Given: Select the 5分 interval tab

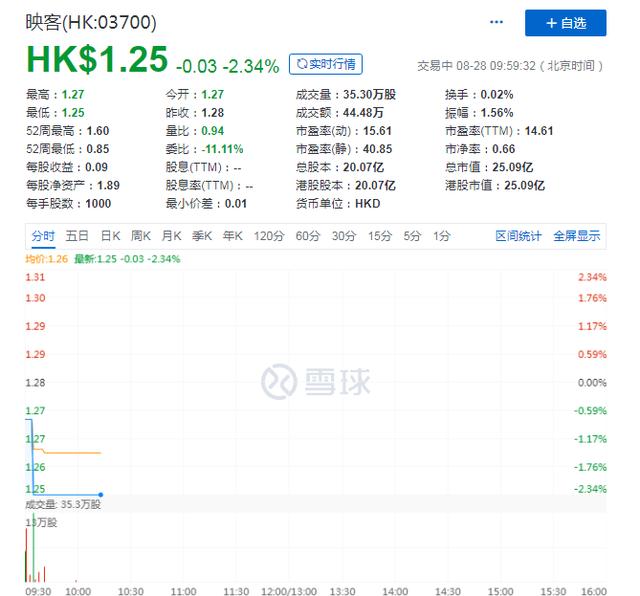Looking at the screenshot, I should coord(412,236).
